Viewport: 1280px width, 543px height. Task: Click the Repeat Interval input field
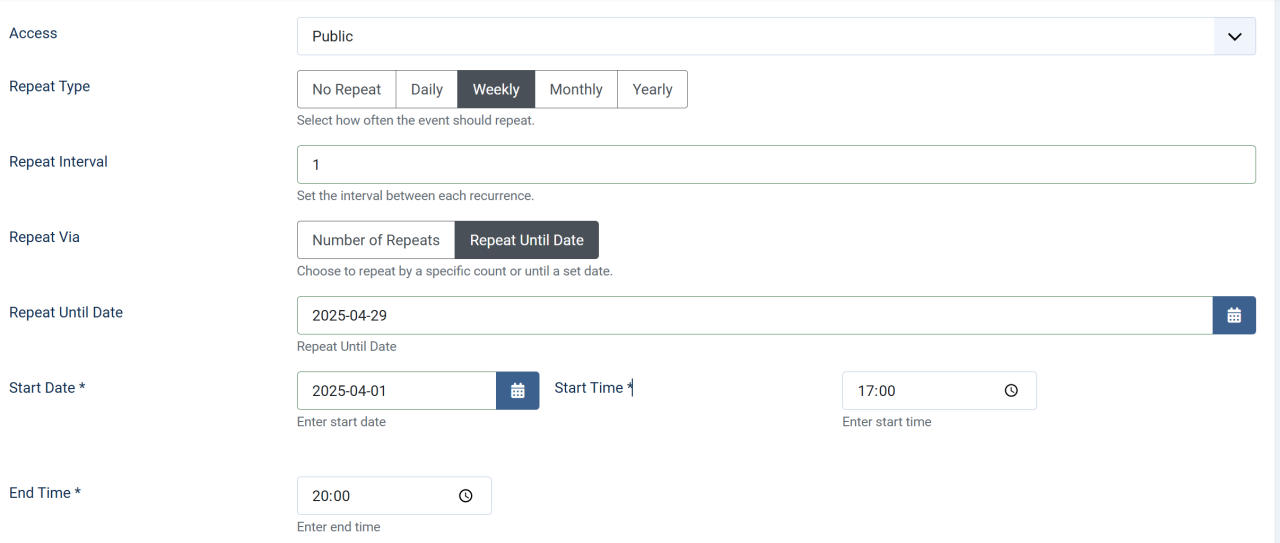pyautogui.click(x=775, y=165)
